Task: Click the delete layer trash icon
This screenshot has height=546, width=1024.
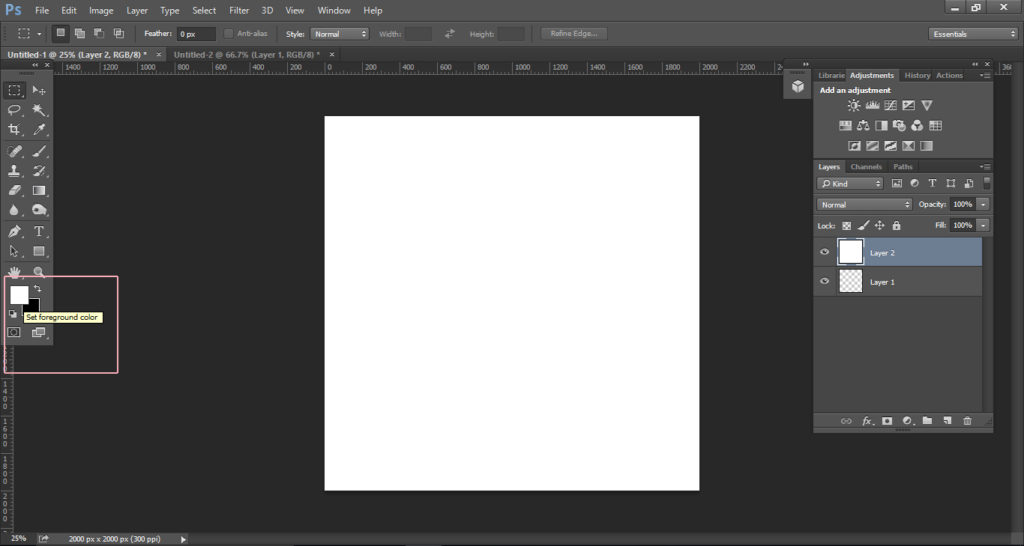Action: point(967,421)
